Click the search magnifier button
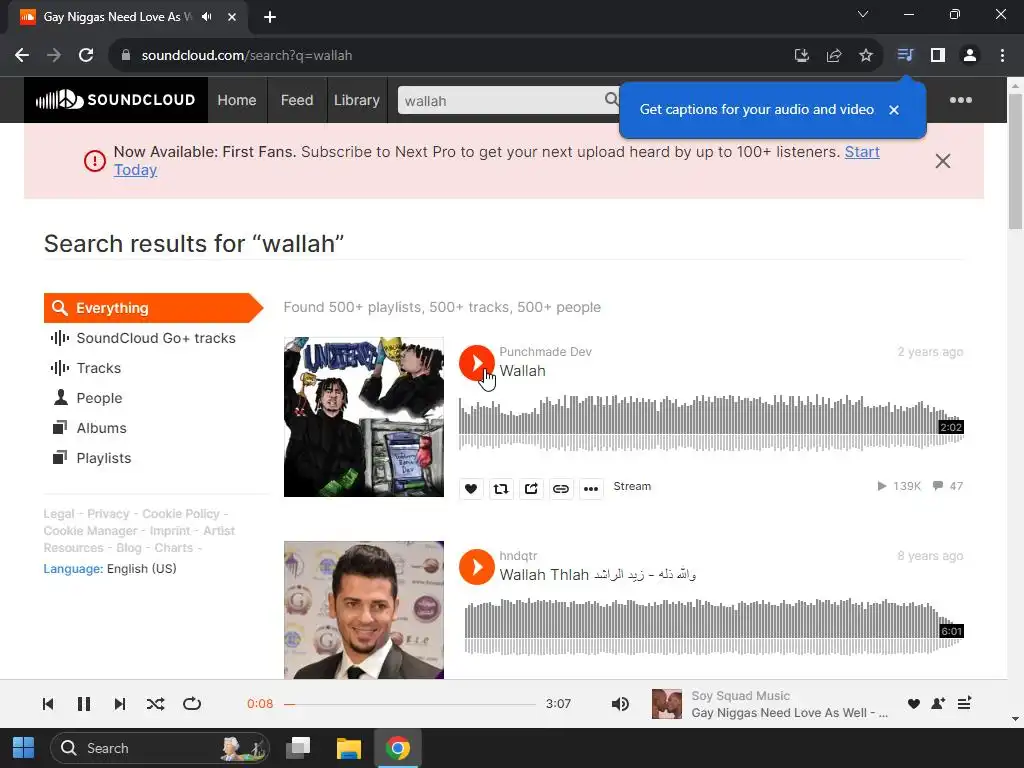Screen dimensions: 1024x768 [x=611, y=100]
